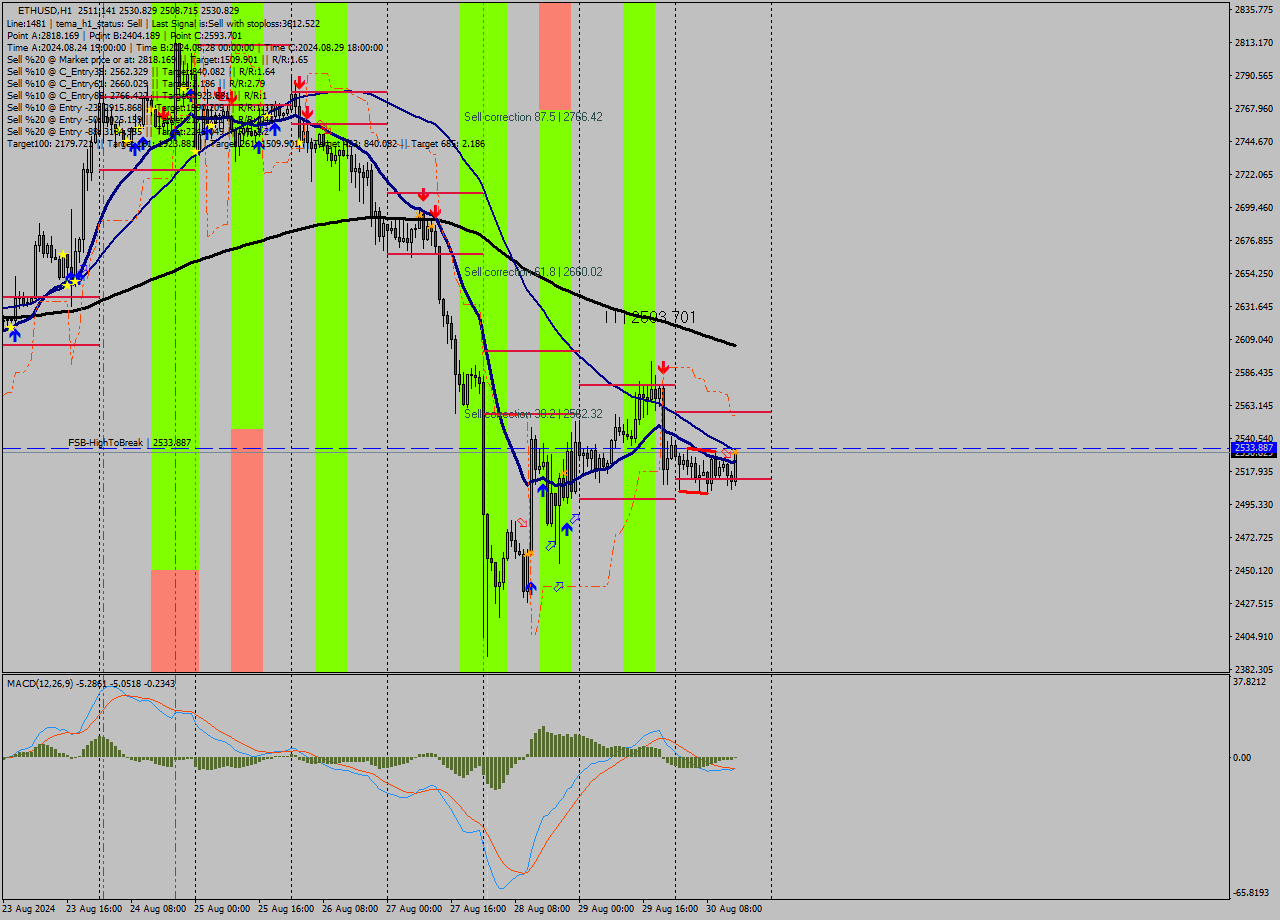Click the 23 Aug 2024 date label
The height and width of the screenshot is (920, 1280).
[x=29, y=909]
